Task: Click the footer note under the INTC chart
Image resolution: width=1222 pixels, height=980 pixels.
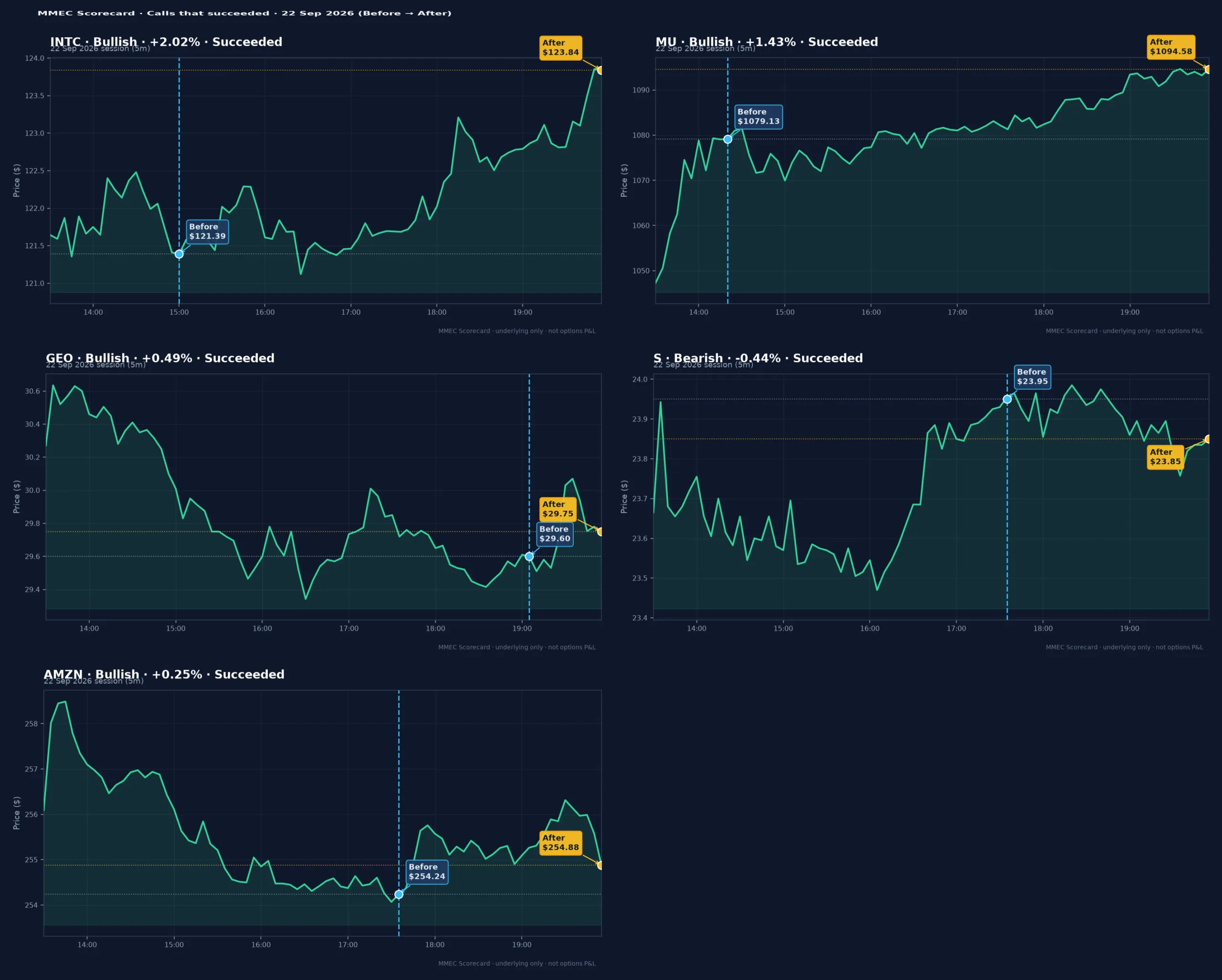Action: click(x=517, y=331)
